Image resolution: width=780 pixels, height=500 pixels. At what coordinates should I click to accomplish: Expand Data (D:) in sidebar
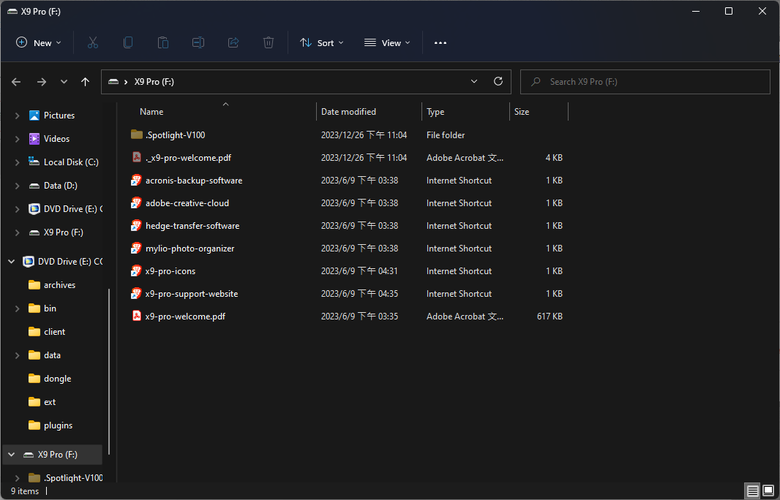pos(17,186)
